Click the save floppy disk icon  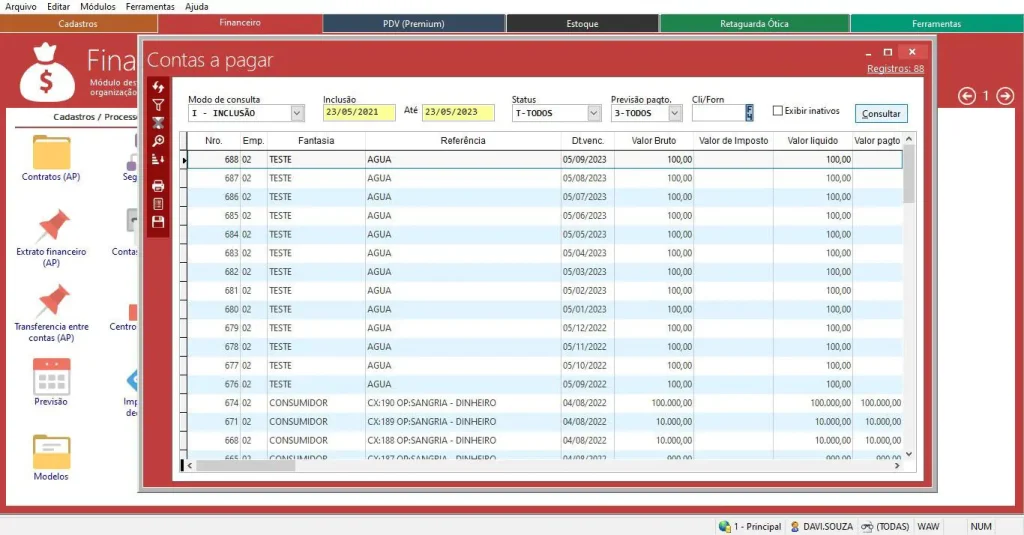(158, 222)
